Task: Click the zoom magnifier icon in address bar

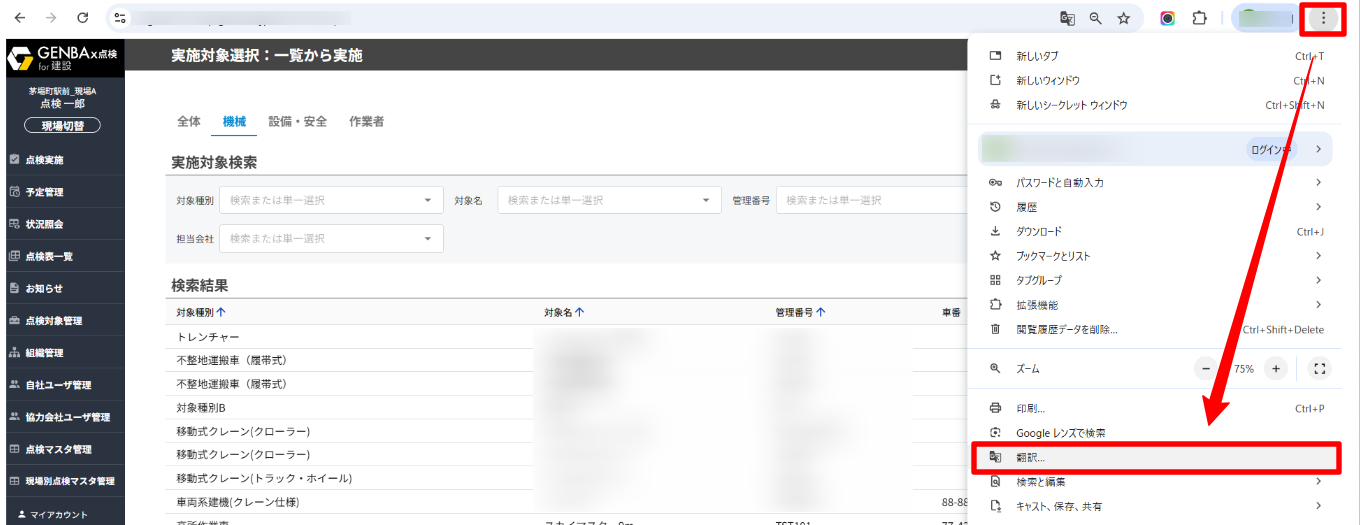Action: coord(1095,18)
